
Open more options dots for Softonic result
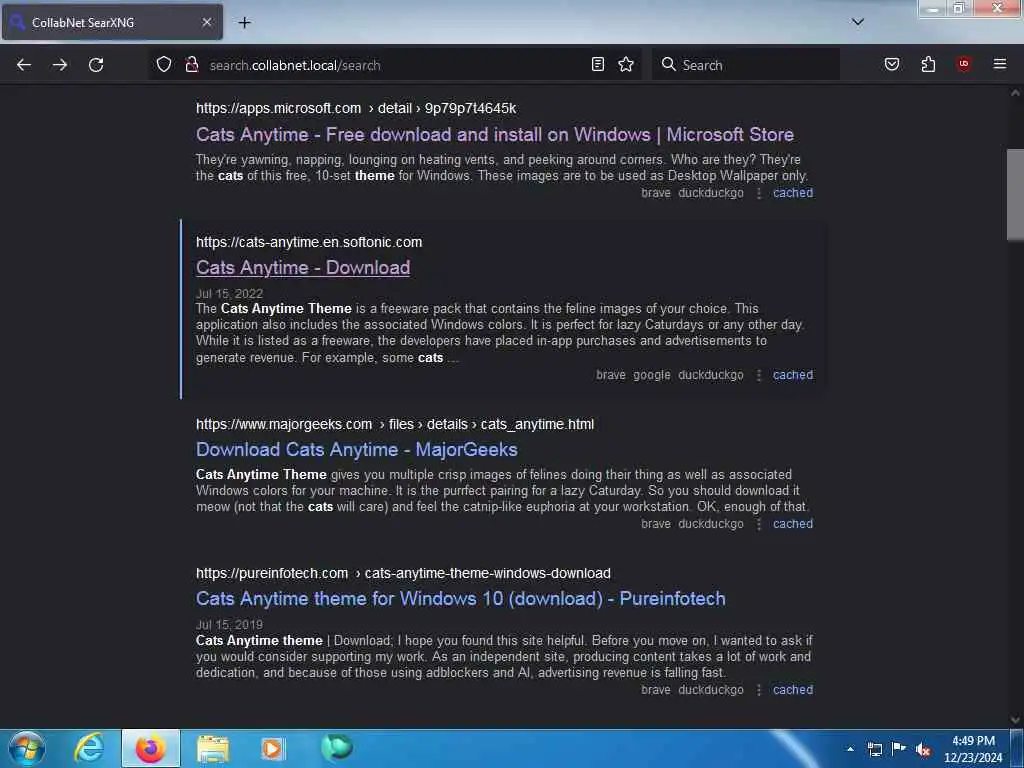click(759, 376)
